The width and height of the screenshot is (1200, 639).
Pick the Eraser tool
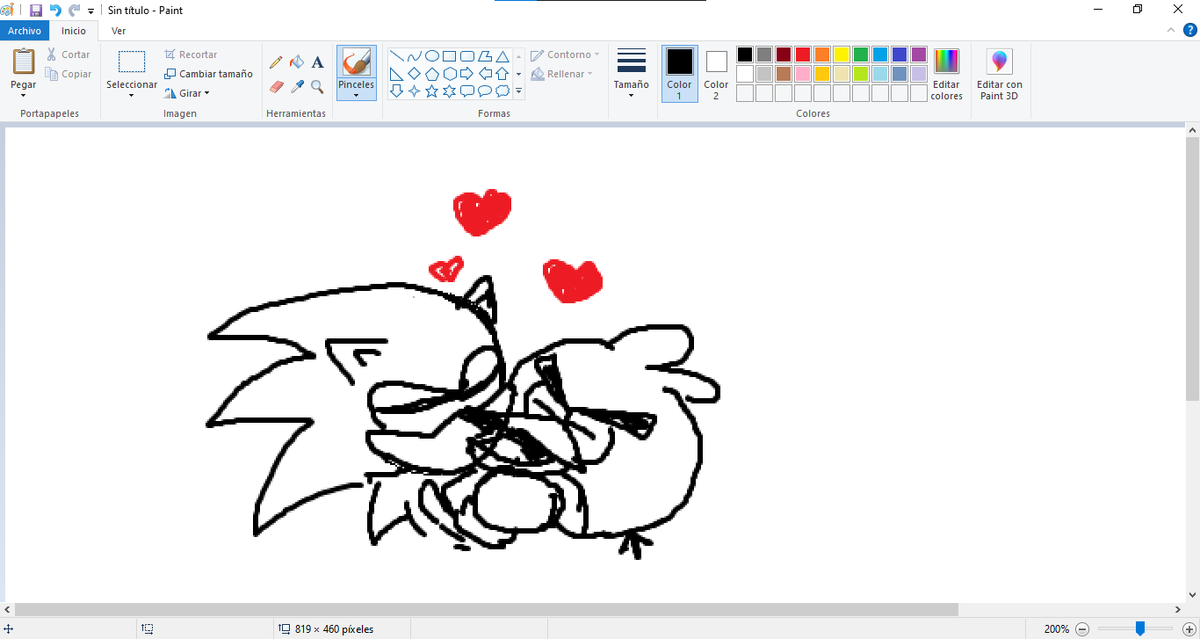(x=276, y=87)
